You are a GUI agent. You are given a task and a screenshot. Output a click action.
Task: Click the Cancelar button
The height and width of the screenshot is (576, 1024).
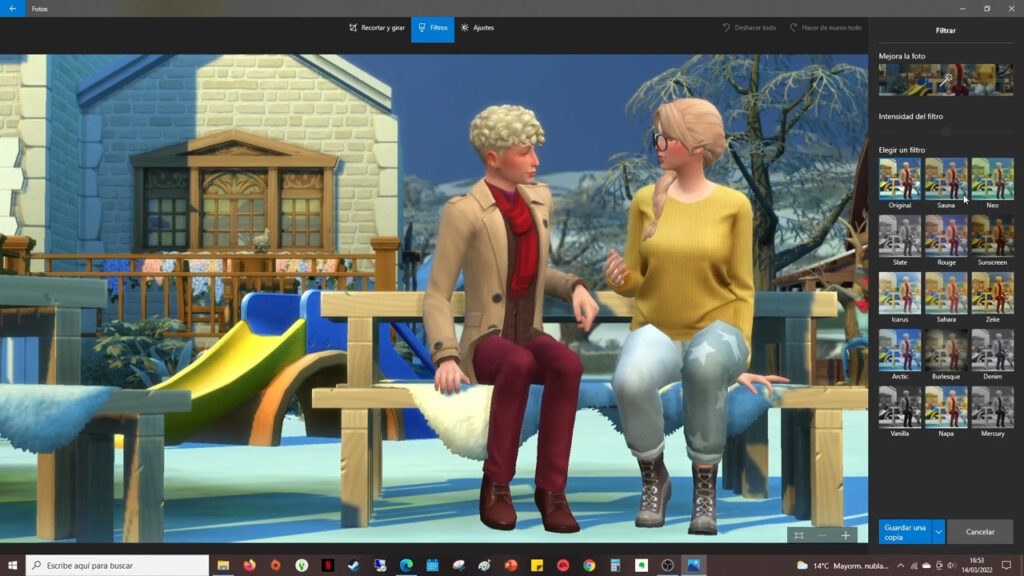[x=980, y=532]
